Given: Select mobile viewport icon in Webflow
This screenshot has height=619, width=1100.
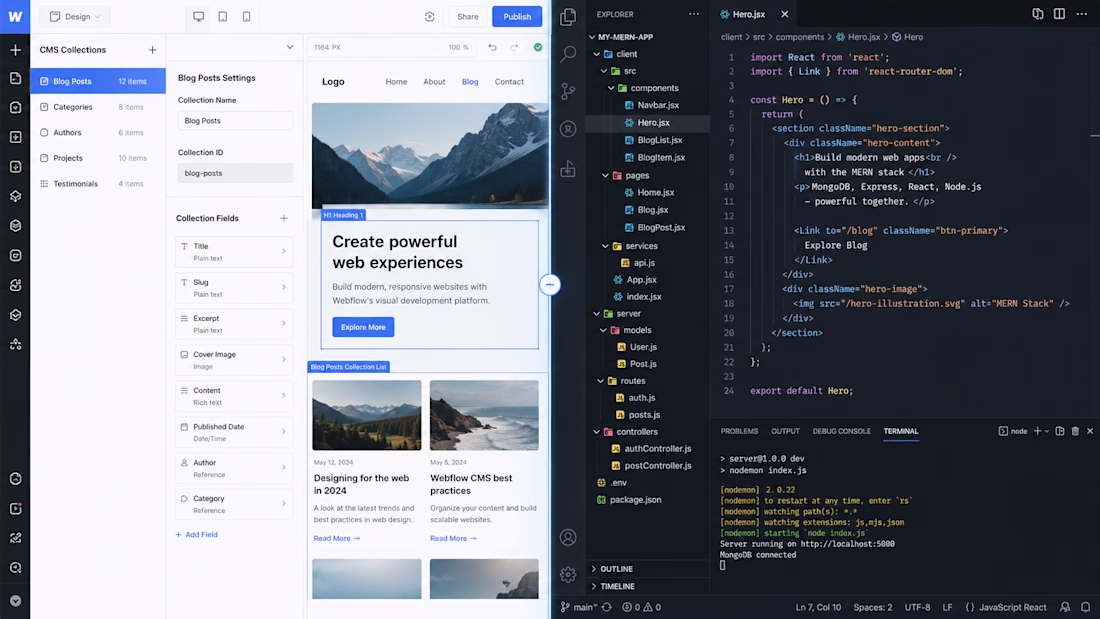Looking at the screenshot, I should click(x=246, y=16).
